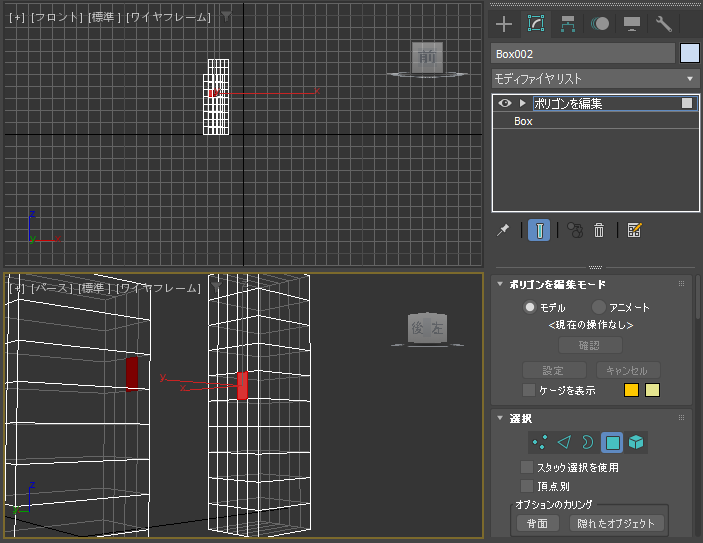
Task: Click the selected red polygon in perspective view
Action: 242,386
